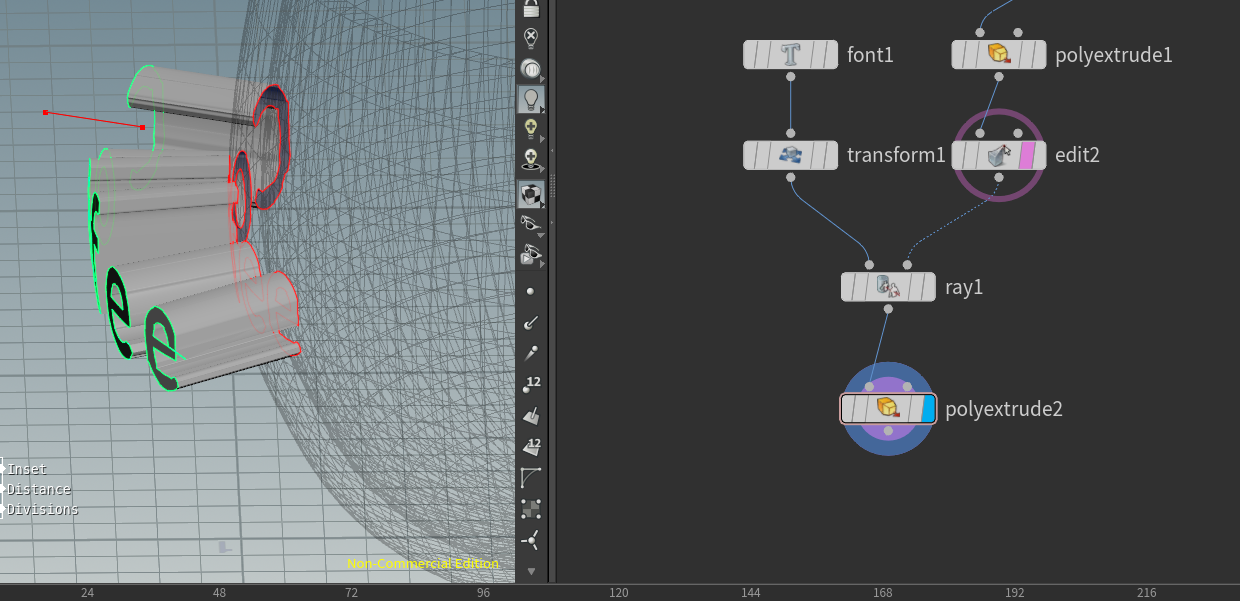Enable high quality lighting via yellow bulb icon
The image size is (1240, 601).
(531, 128)
